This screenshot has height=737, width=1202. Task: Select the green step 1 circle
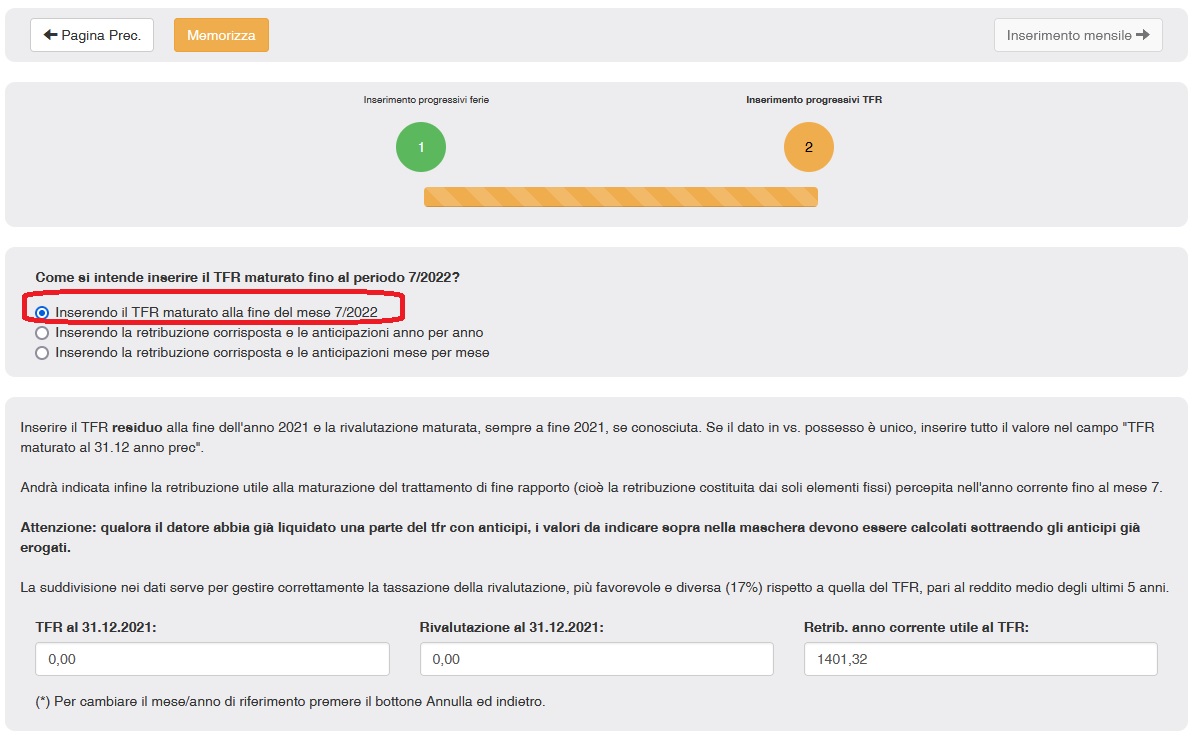point(421,147)
